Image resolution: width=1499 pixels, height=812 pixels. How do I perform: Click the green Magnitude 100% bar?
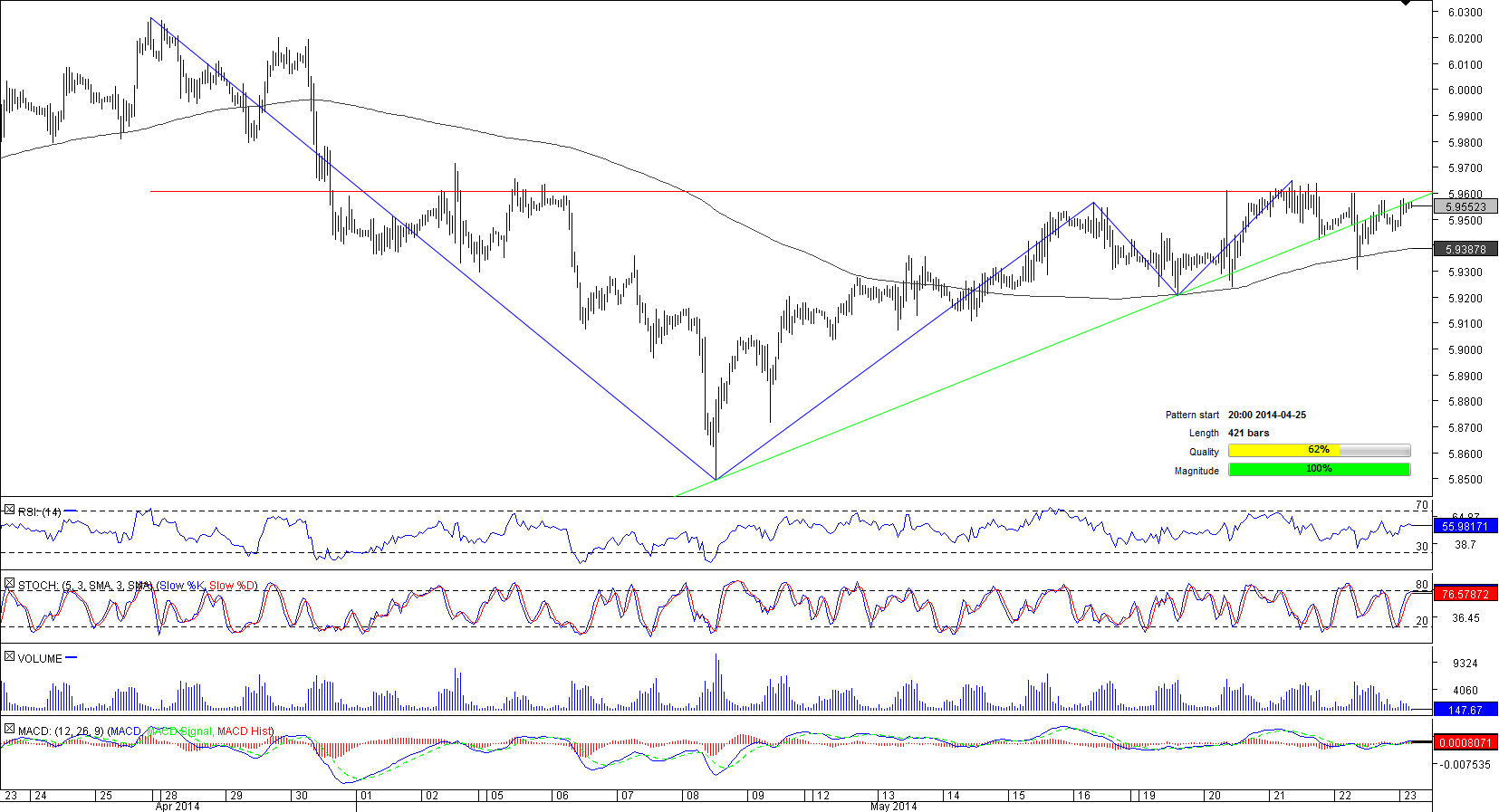[x=1319, y=470]
